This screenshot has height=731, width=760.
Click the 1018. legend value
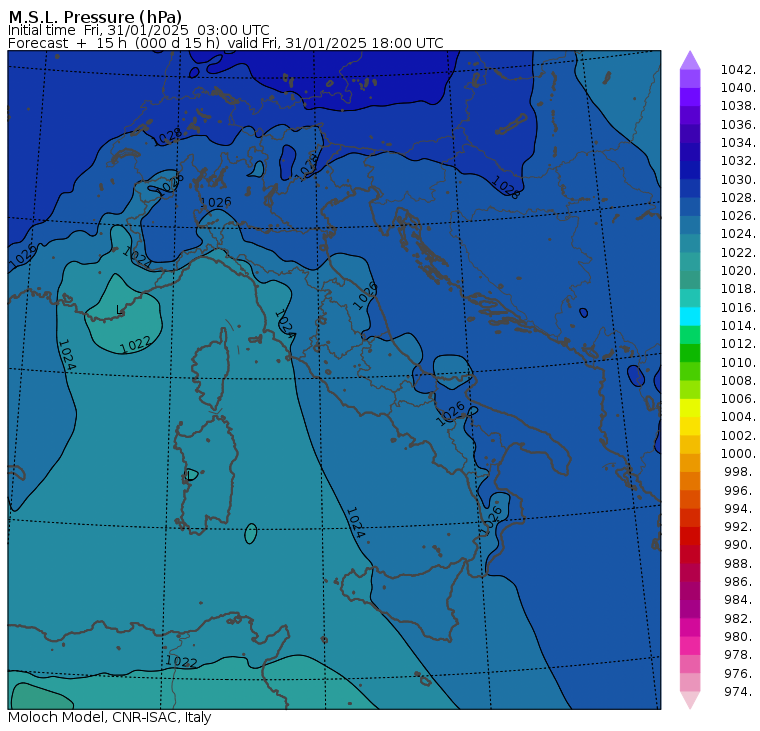[738, 289]
